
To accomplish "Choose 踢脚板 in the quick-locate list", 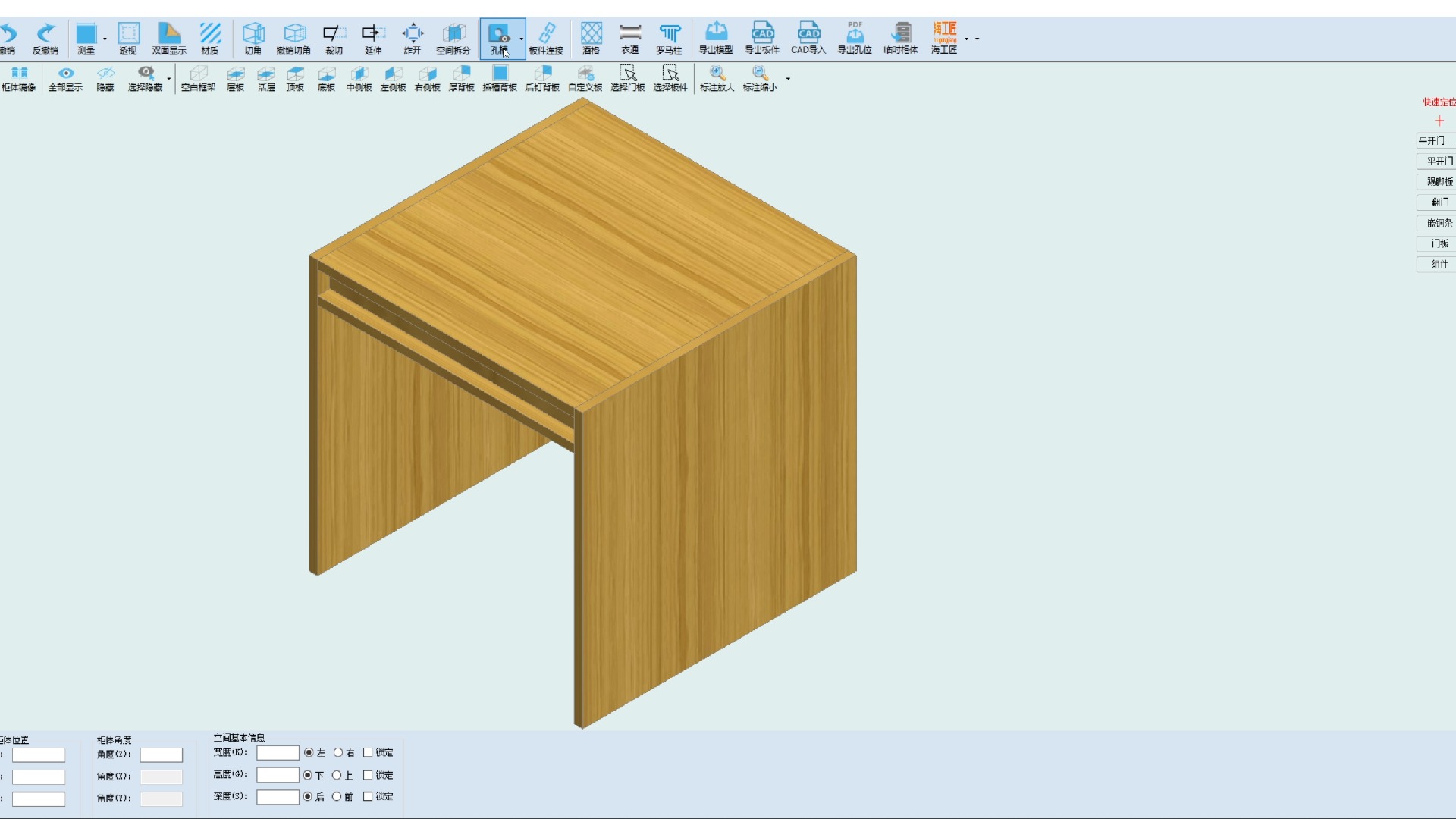I will click(1439, 181).
